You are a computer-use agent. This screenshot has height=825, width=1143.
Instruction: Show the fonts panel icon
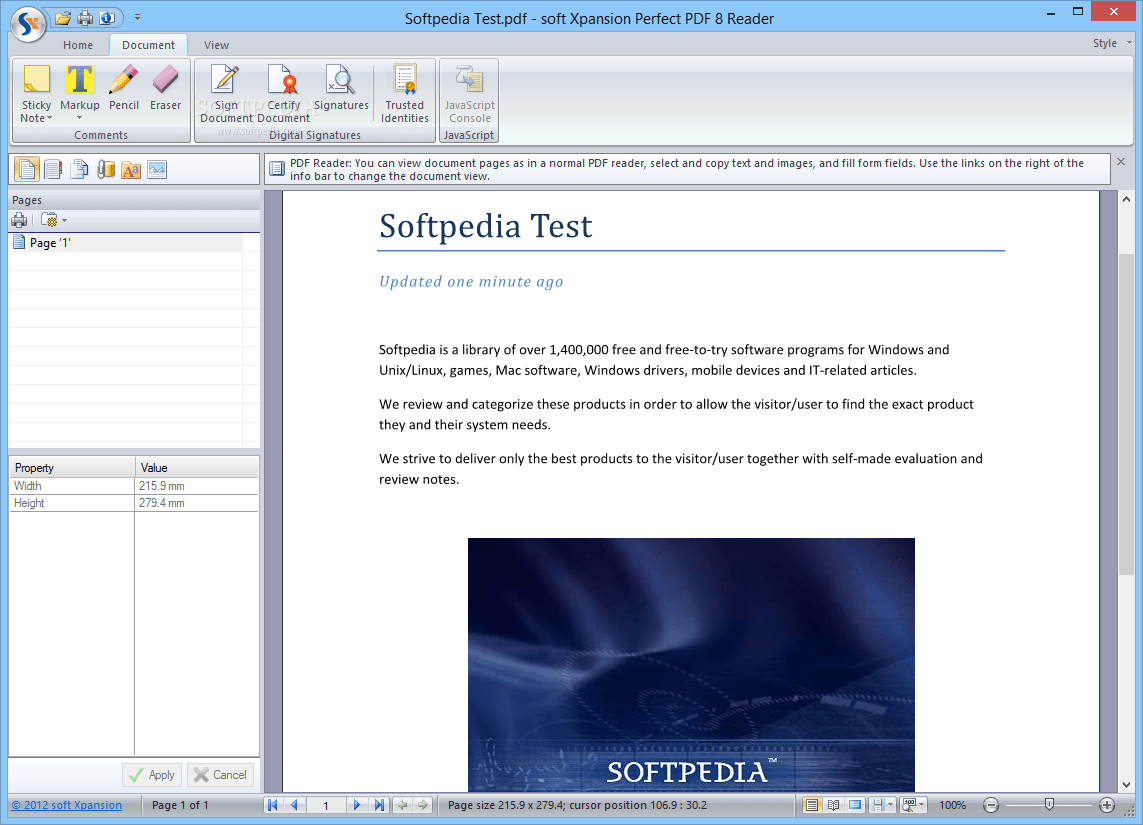pyautogui.click(x=131, y=169)
